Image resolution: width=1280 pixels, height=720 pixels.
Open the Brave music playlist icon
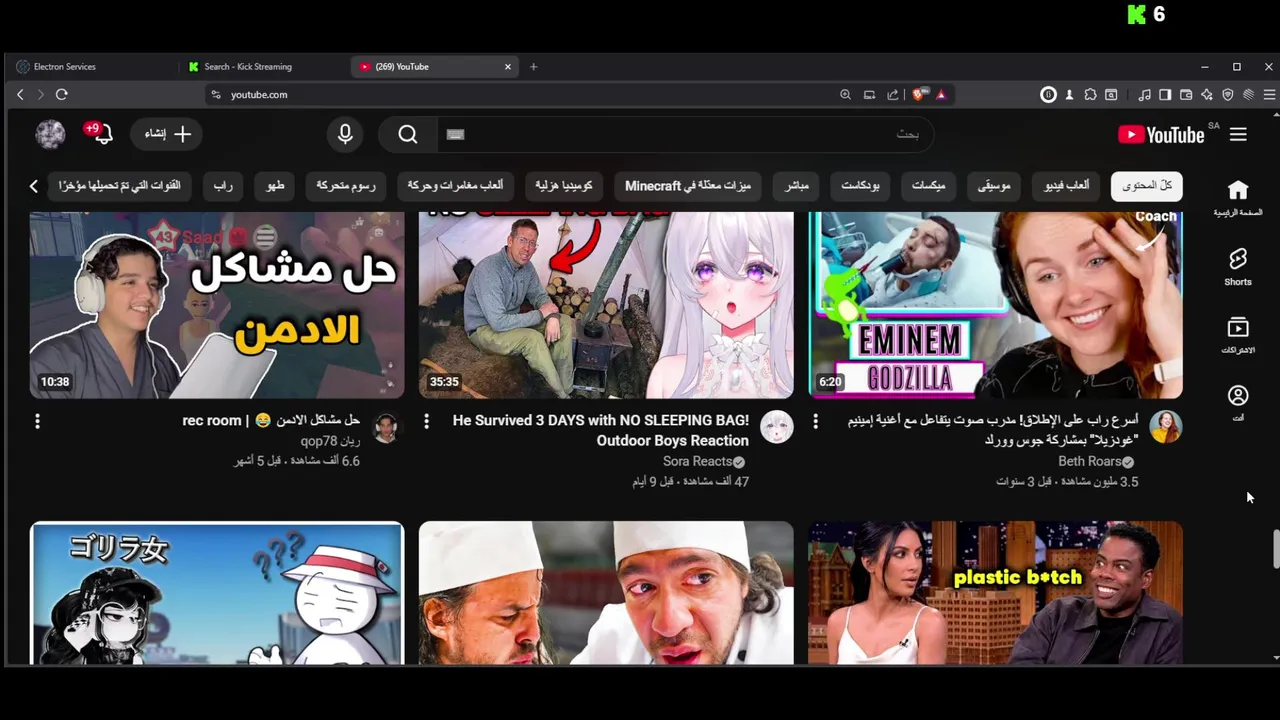pos(1144,95)
